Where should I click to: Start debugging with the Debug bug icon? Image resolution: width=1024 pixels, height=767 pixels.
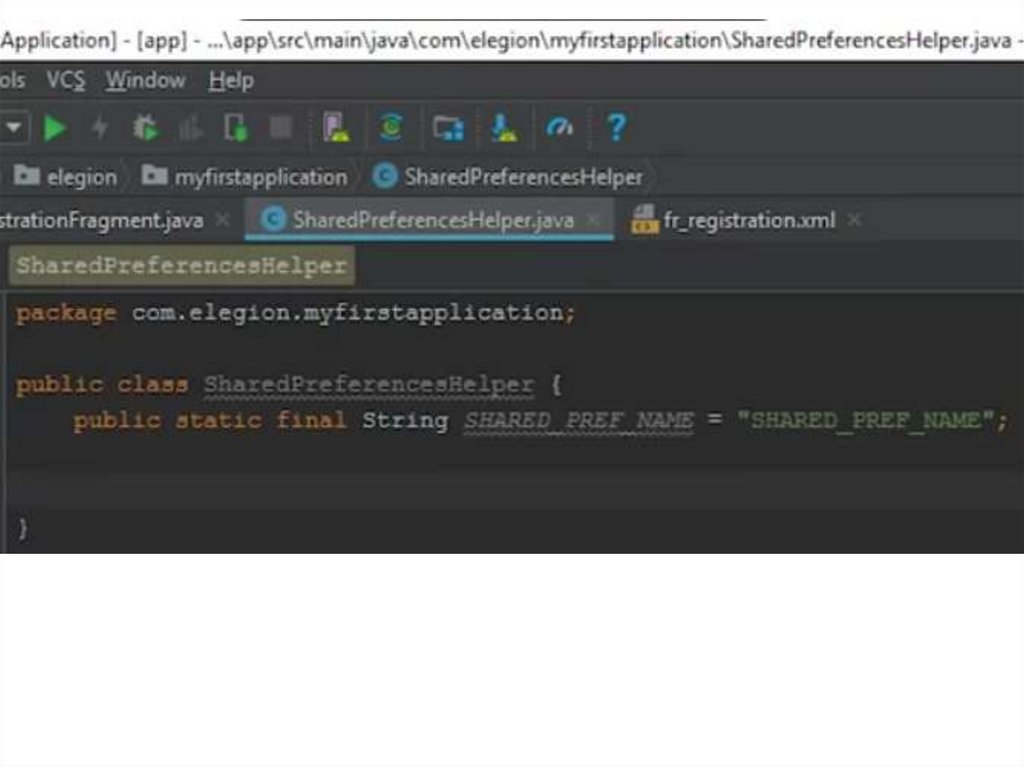pyautogui.click(x=146, y=128)
